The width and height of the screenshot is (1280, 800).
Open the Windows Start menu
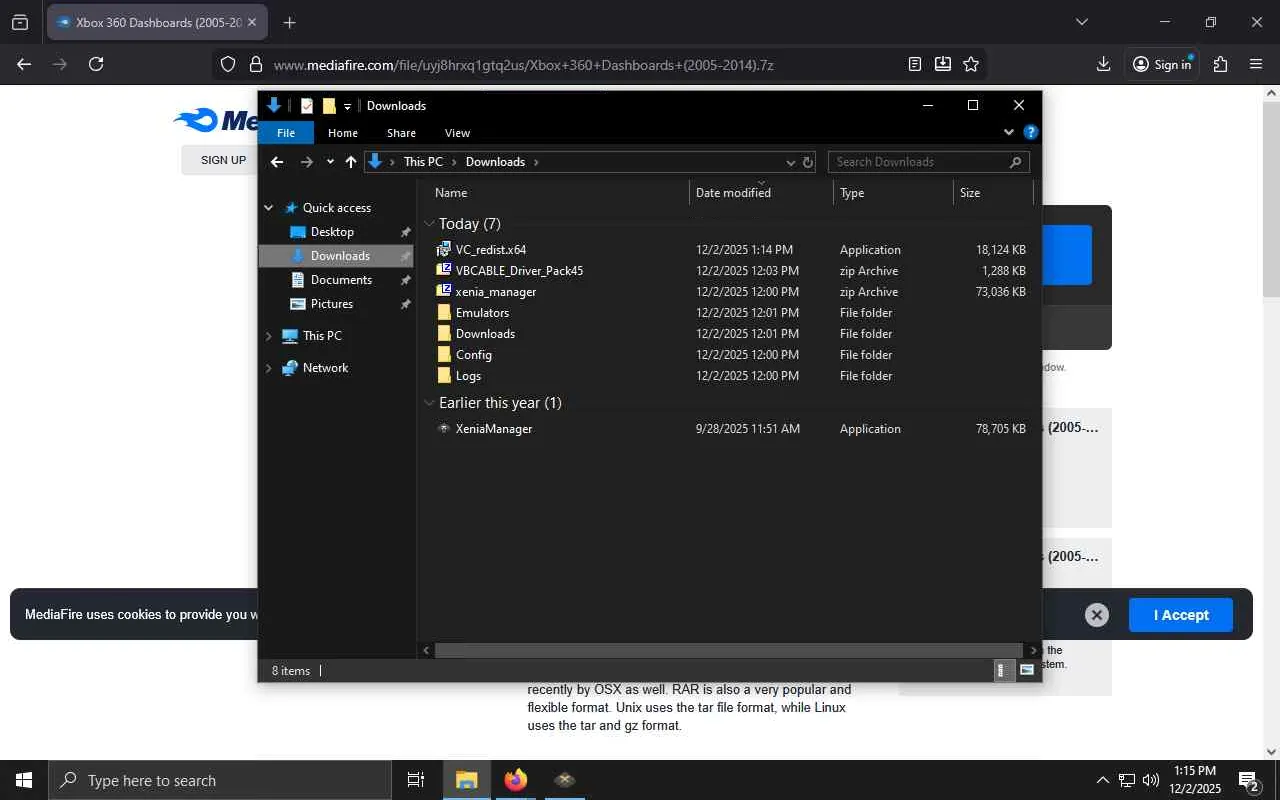24,780
